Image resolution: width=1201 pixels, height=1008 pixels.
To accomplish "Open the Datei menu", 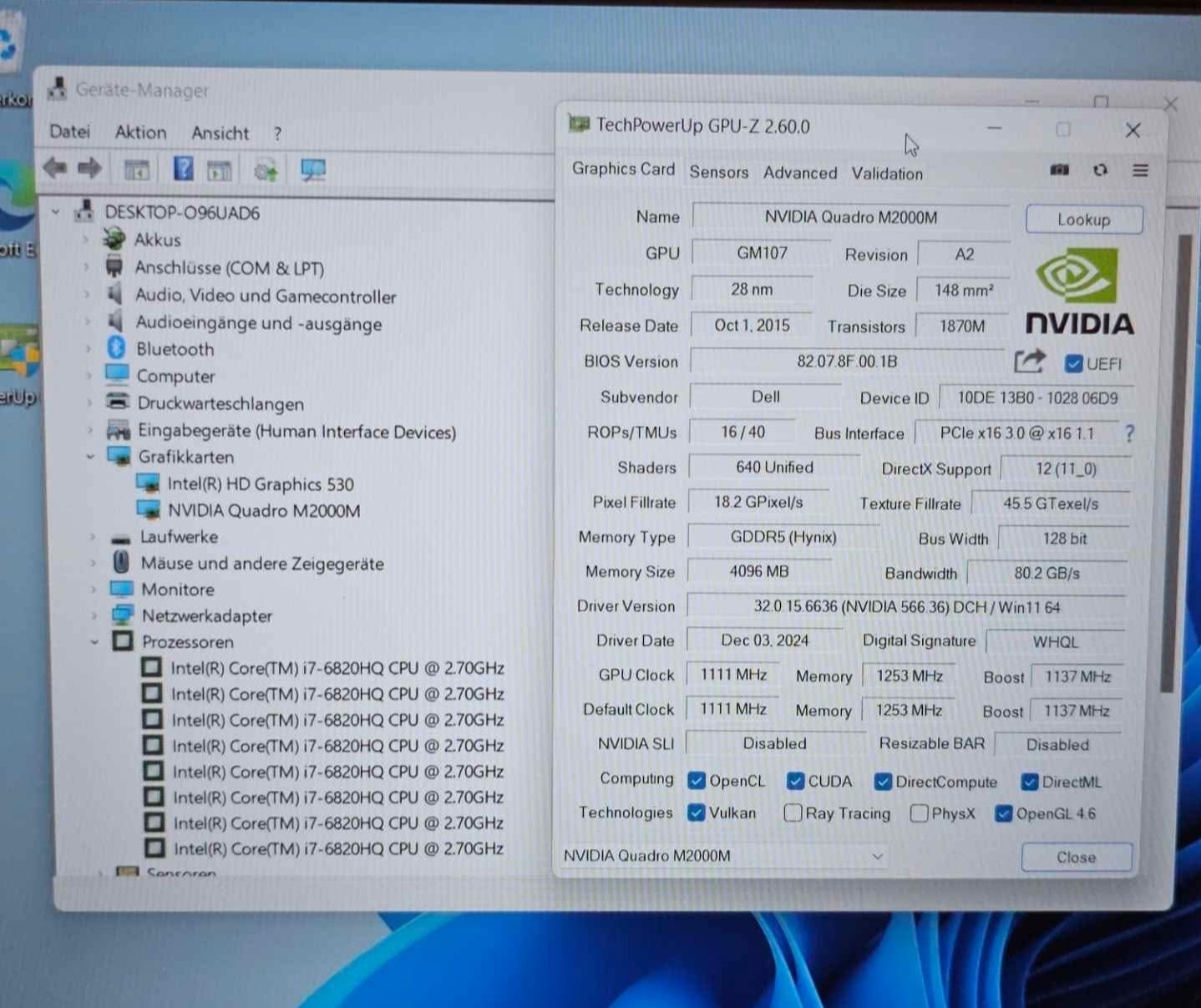I will coord(69,131).
